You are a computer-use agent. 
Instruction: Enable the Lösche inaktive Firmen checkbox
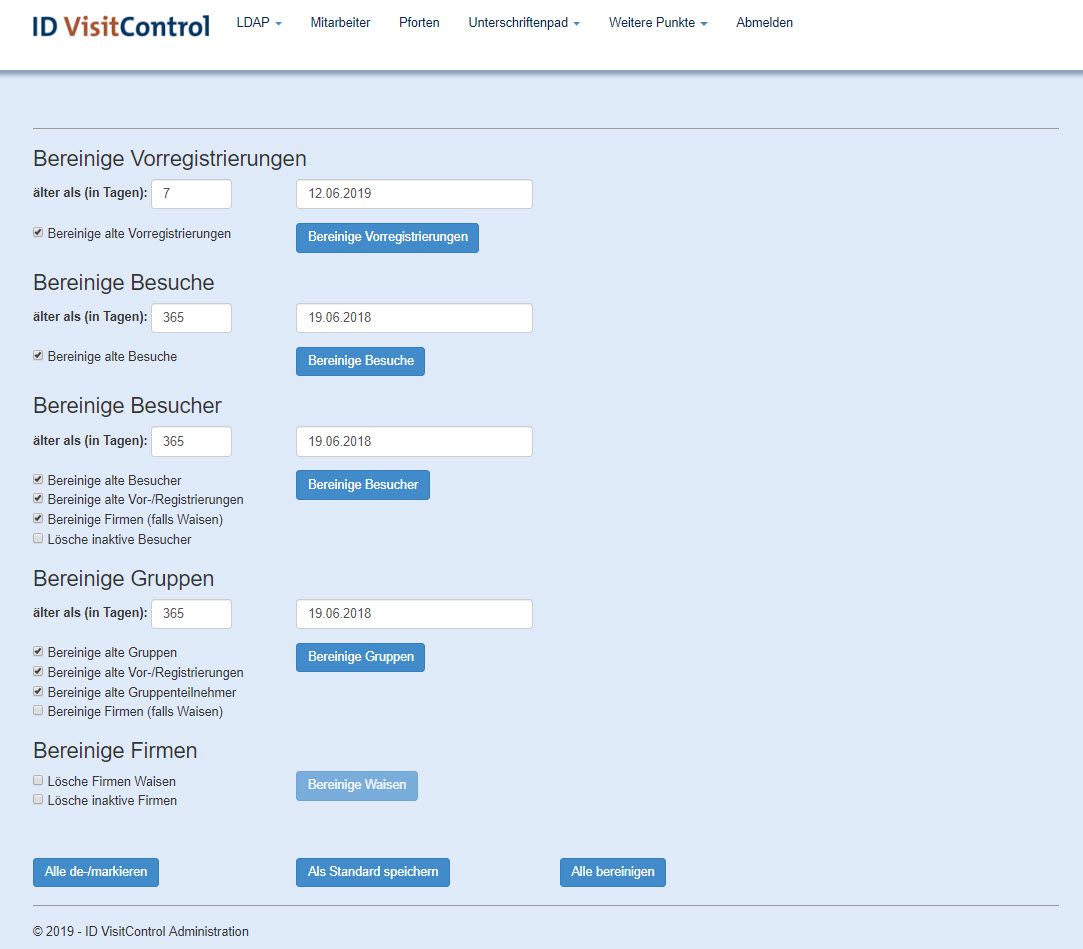[38, 799]
